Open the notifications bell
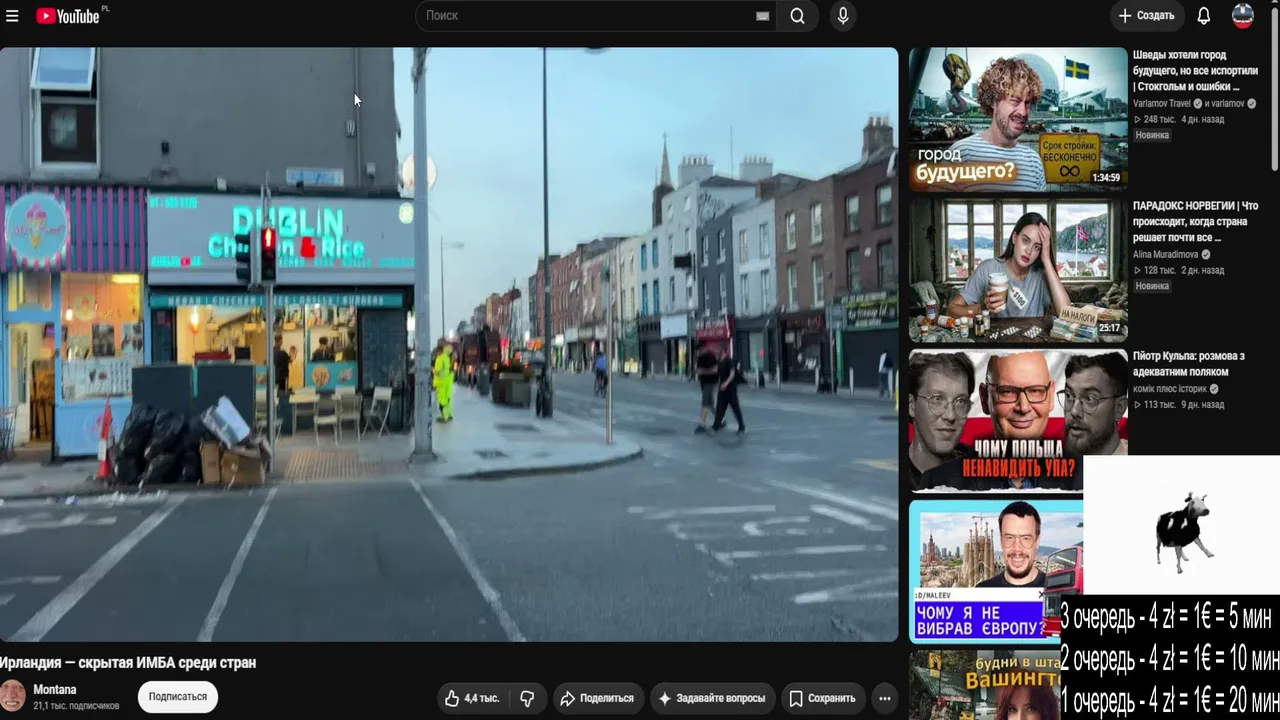 pyautogui.click(x=1204, y=16)
